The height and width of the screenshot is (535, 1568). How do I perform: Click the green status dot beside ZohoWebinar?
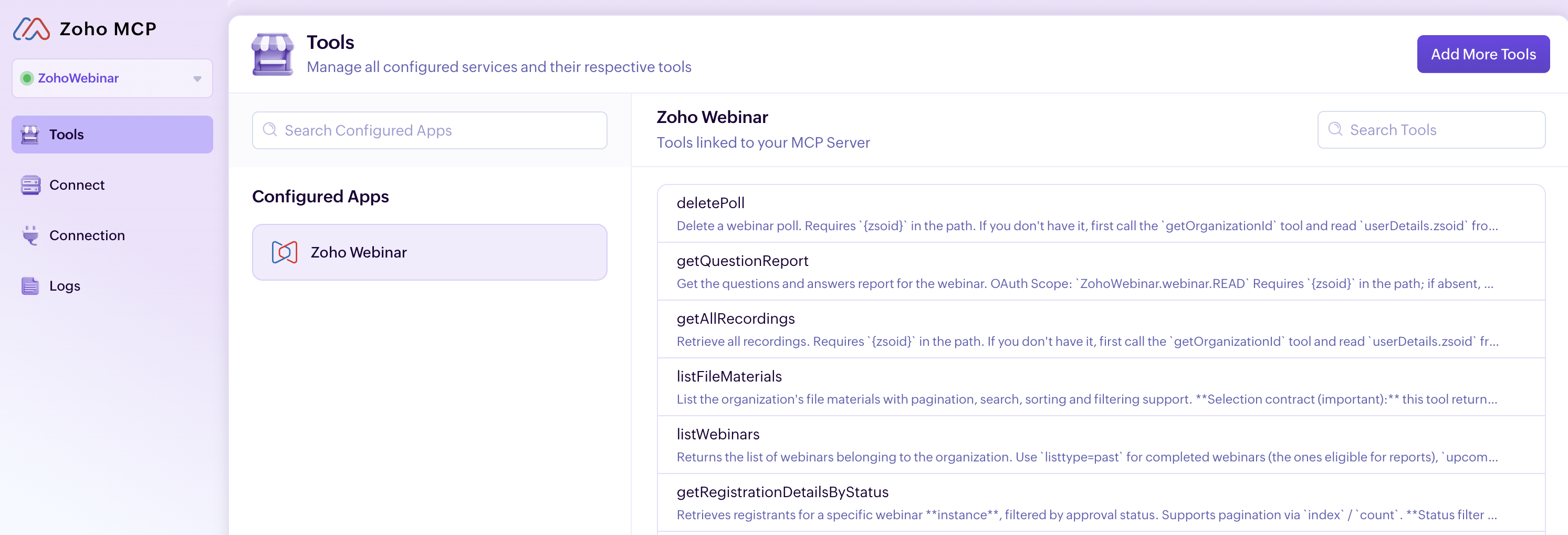pyautogui.click(x=27, y=78)
